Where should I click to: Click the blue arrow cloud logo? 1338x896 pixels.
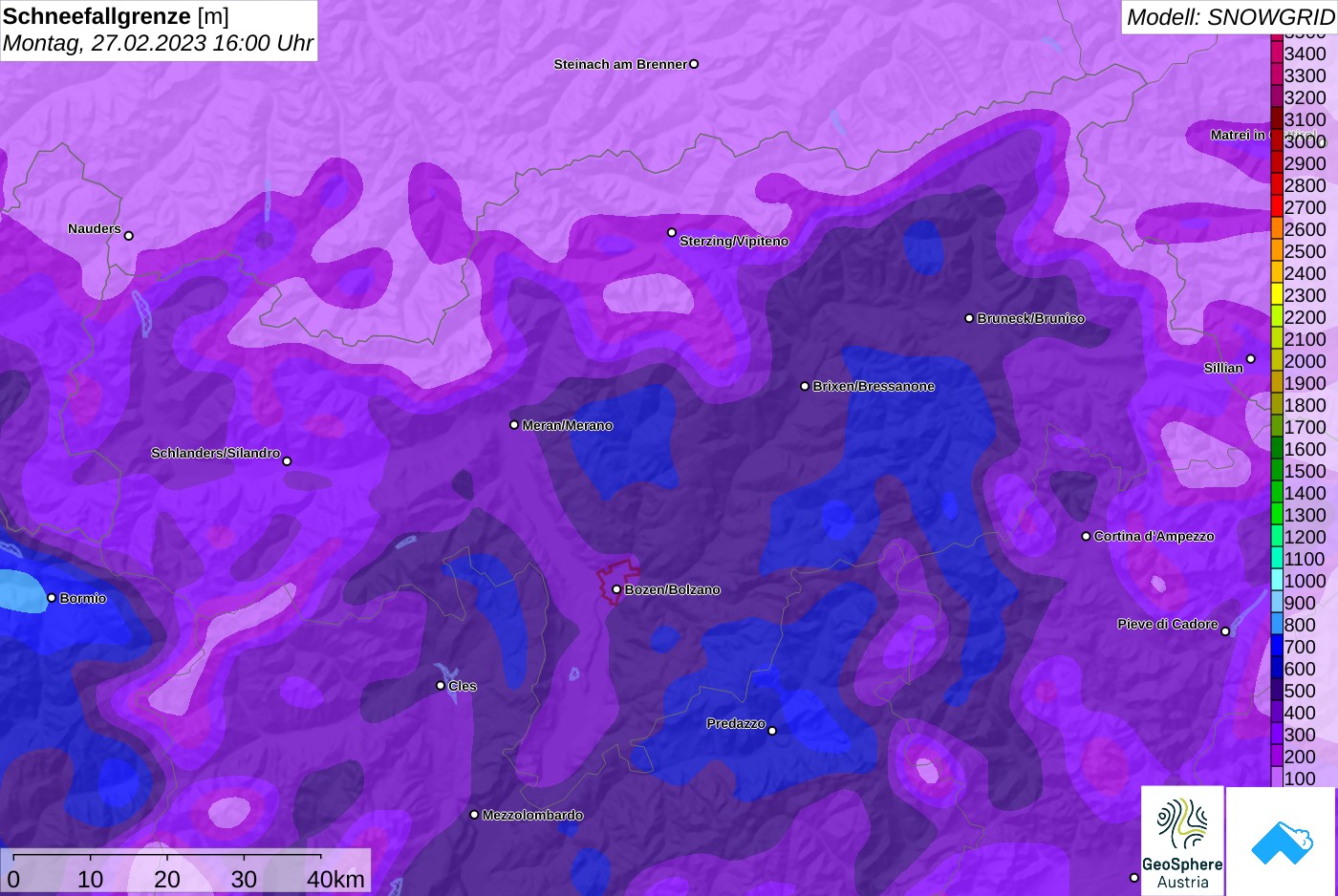click(1282, 842)
